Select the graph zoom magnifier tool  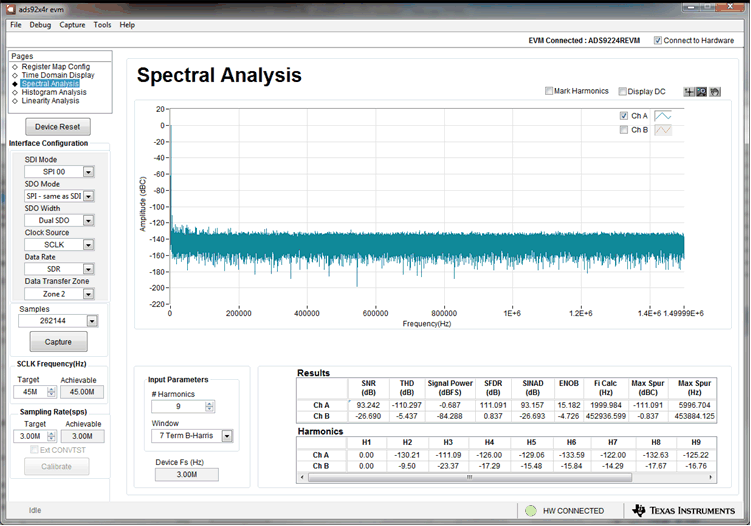[x=702, y=92]
